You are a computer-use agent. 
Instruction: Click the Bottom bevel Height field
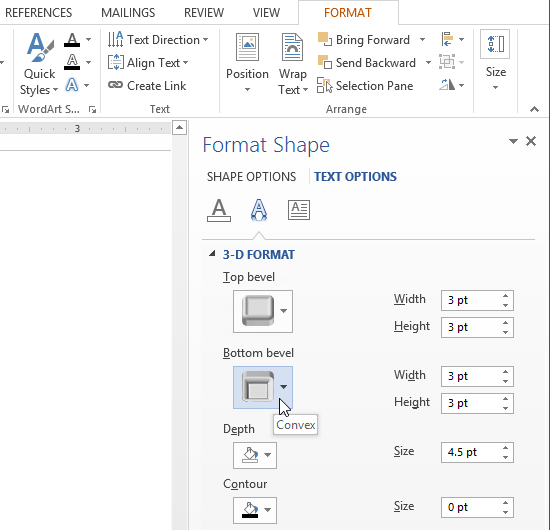click(x=471, y=403)
